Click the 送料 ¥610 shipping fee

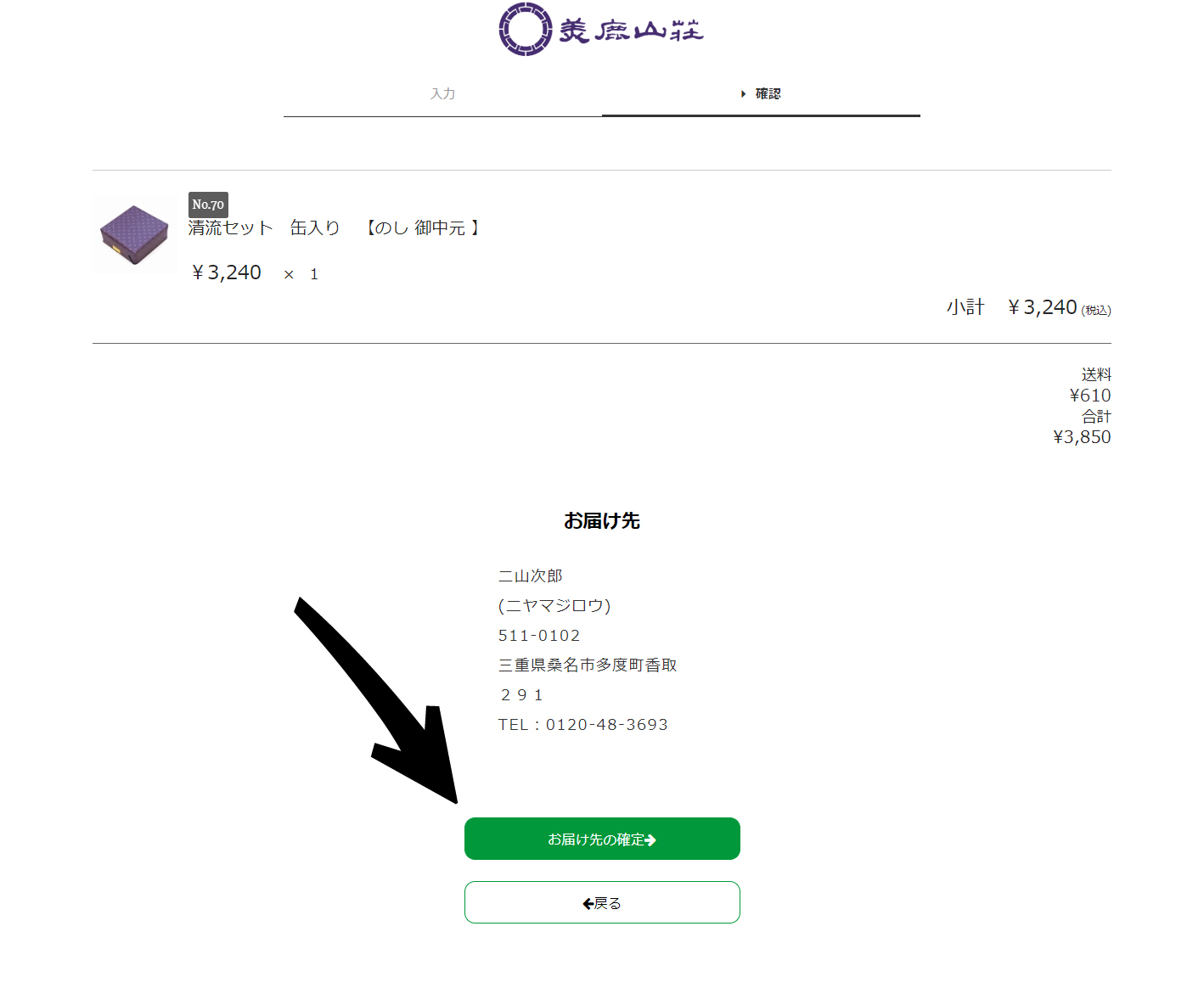click(1090, 385)
